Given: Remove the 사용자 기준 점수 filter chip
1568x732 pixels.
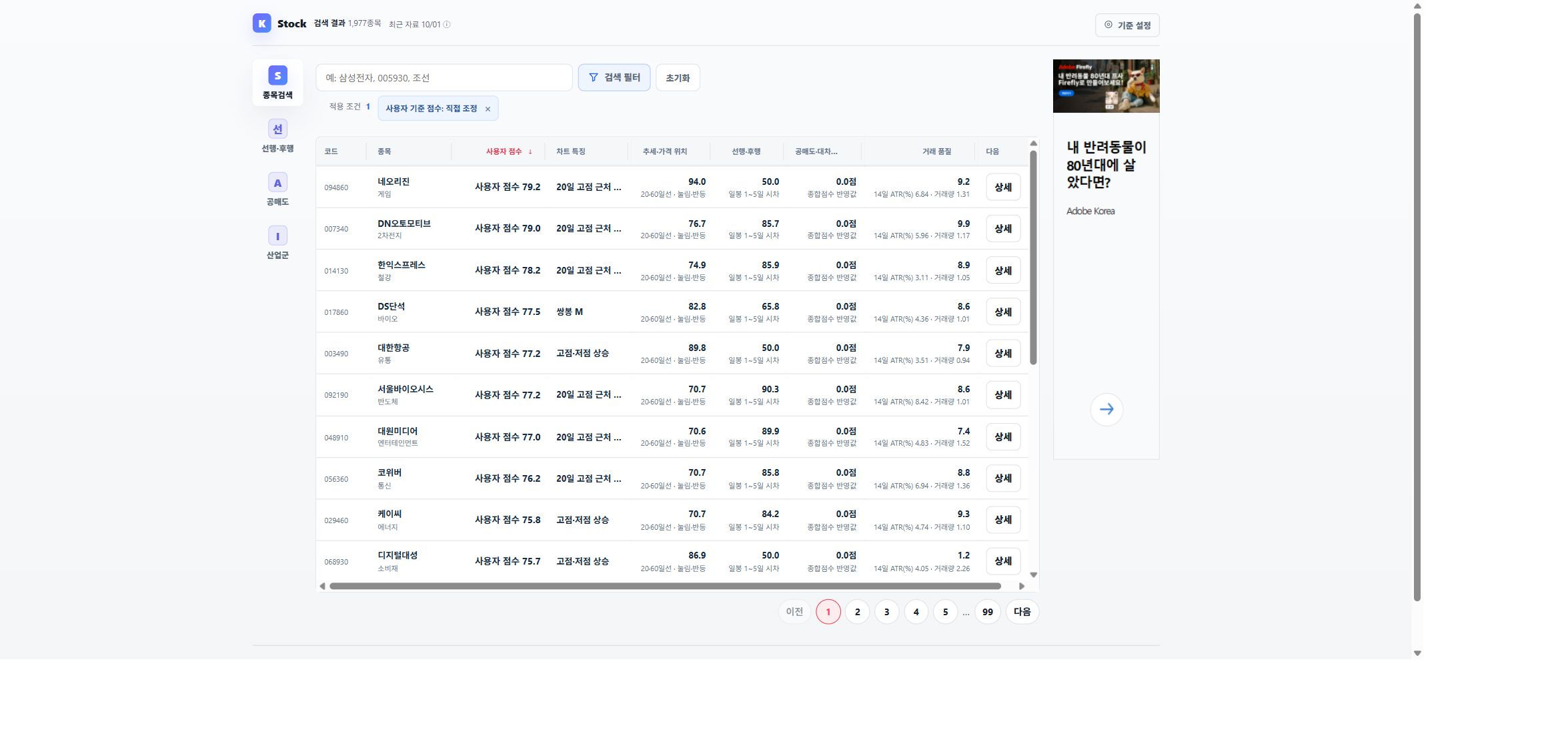Looking at the screenshot, I should (488, 109).
